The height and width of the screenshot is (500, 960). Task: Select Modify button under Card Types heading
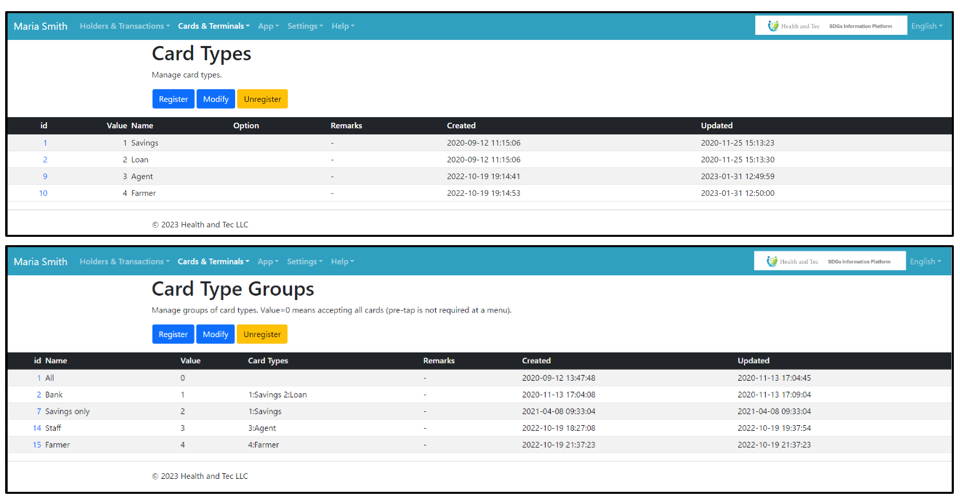pos(215,99)
